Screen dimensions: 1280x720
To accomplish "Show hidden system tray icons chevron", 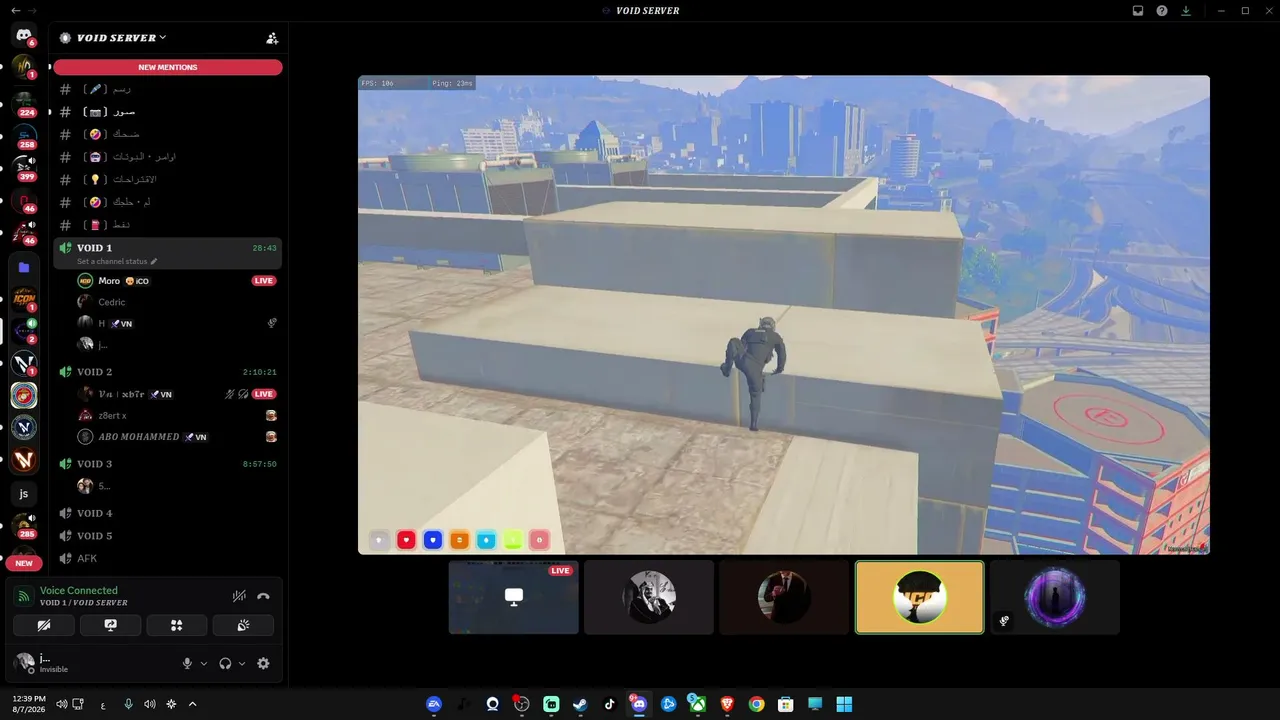I will [x=193, y=704].
